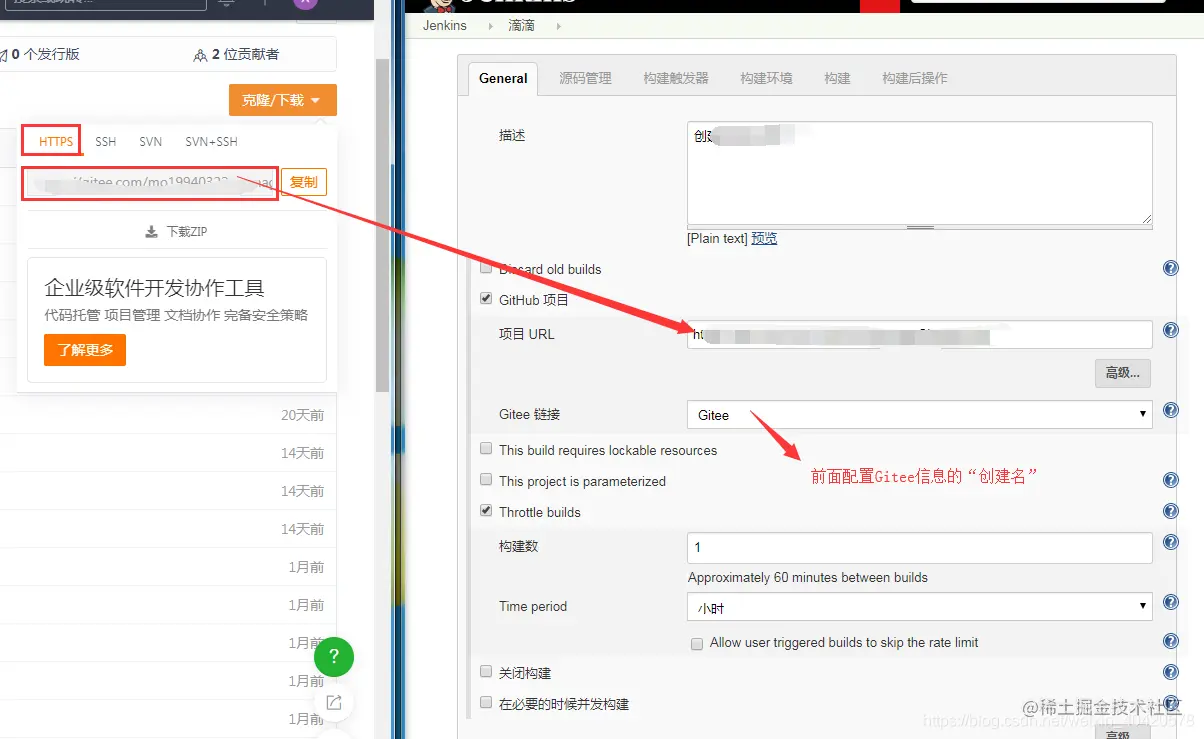Viewport: 1204px width, 739px height.
Task: Open help icon for Throttle builds
Action: (x=1171, y=512)
